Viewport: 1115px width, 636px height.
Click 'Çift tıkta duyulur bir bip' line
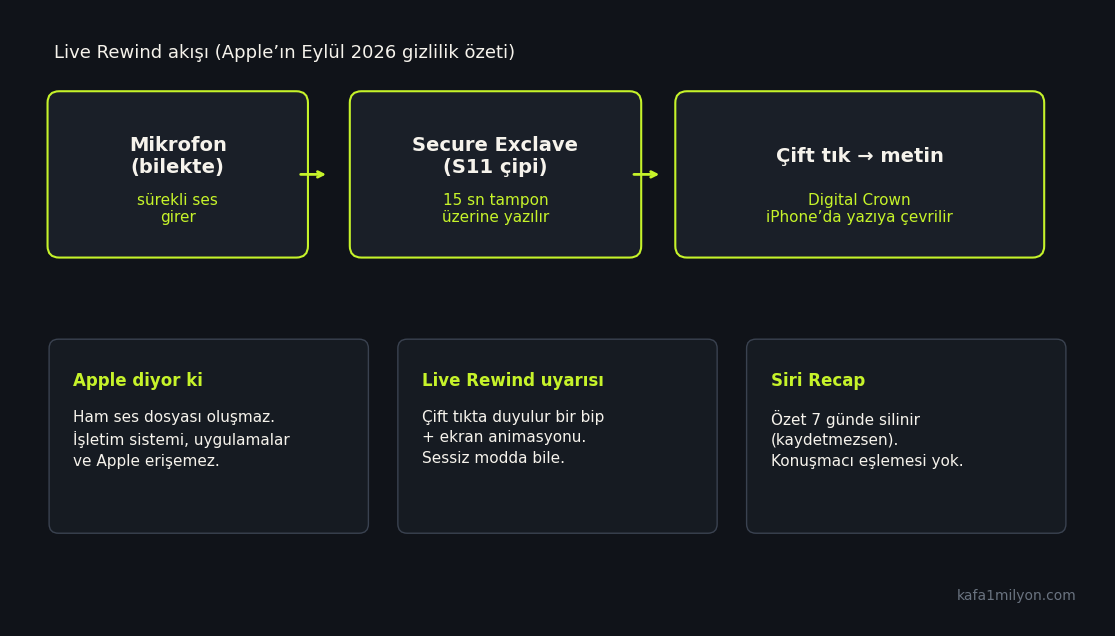coord(513,417)
